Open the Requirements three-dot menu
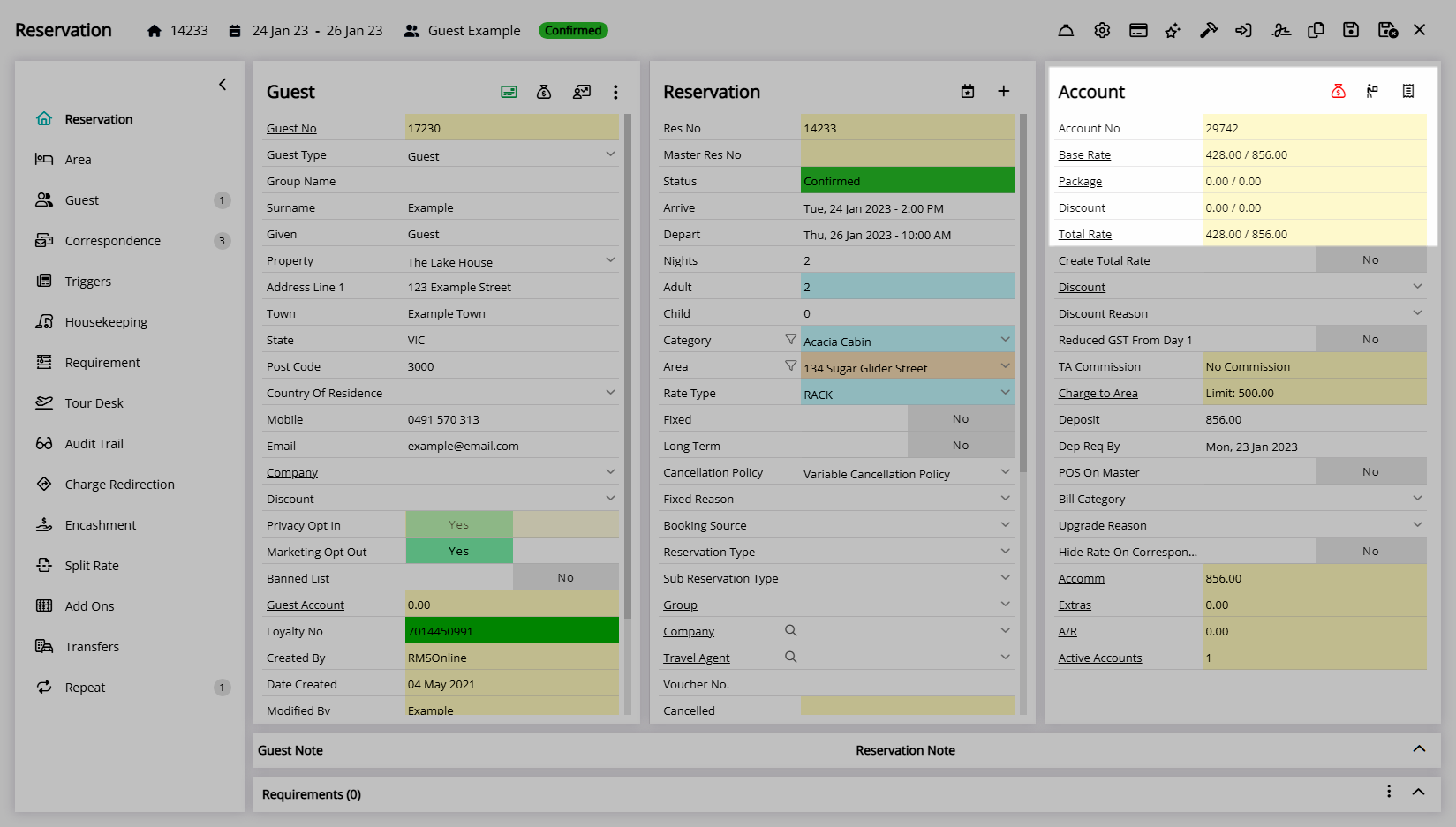Image resolution: width=1456 pixels, height=827 pixels. (1389, 792)
